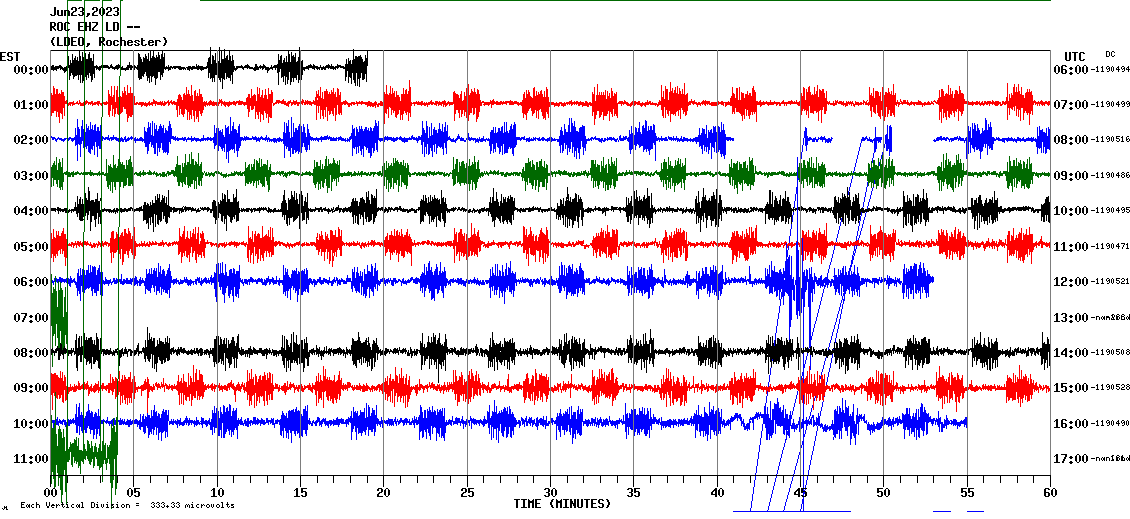Select the 00:00 EST hour label
Screen dimensions: 1130x519
pyautogui.click(x=31, y=69)
